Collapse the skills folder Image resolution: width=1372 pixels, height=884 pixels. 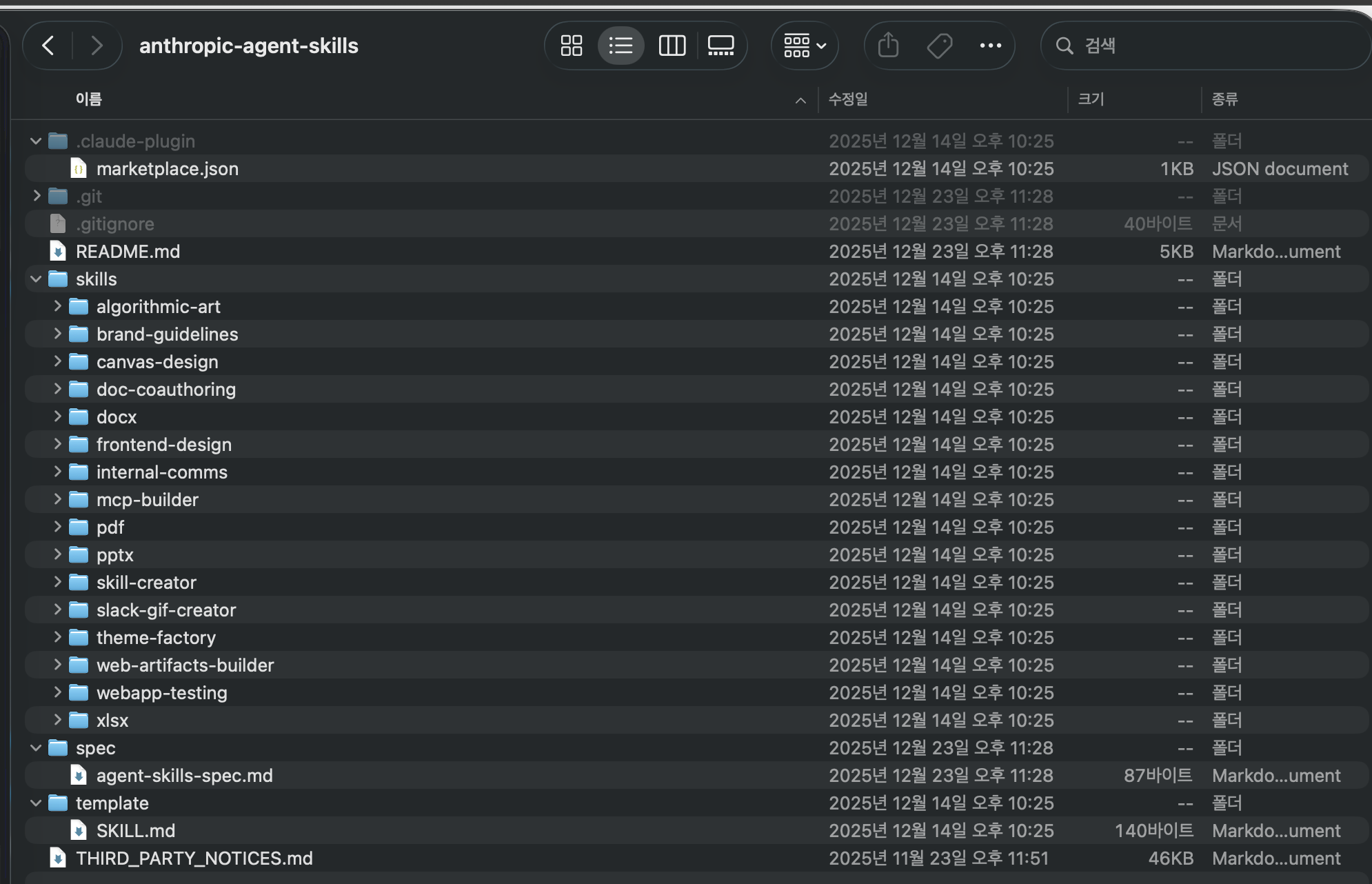coord(36,279)
